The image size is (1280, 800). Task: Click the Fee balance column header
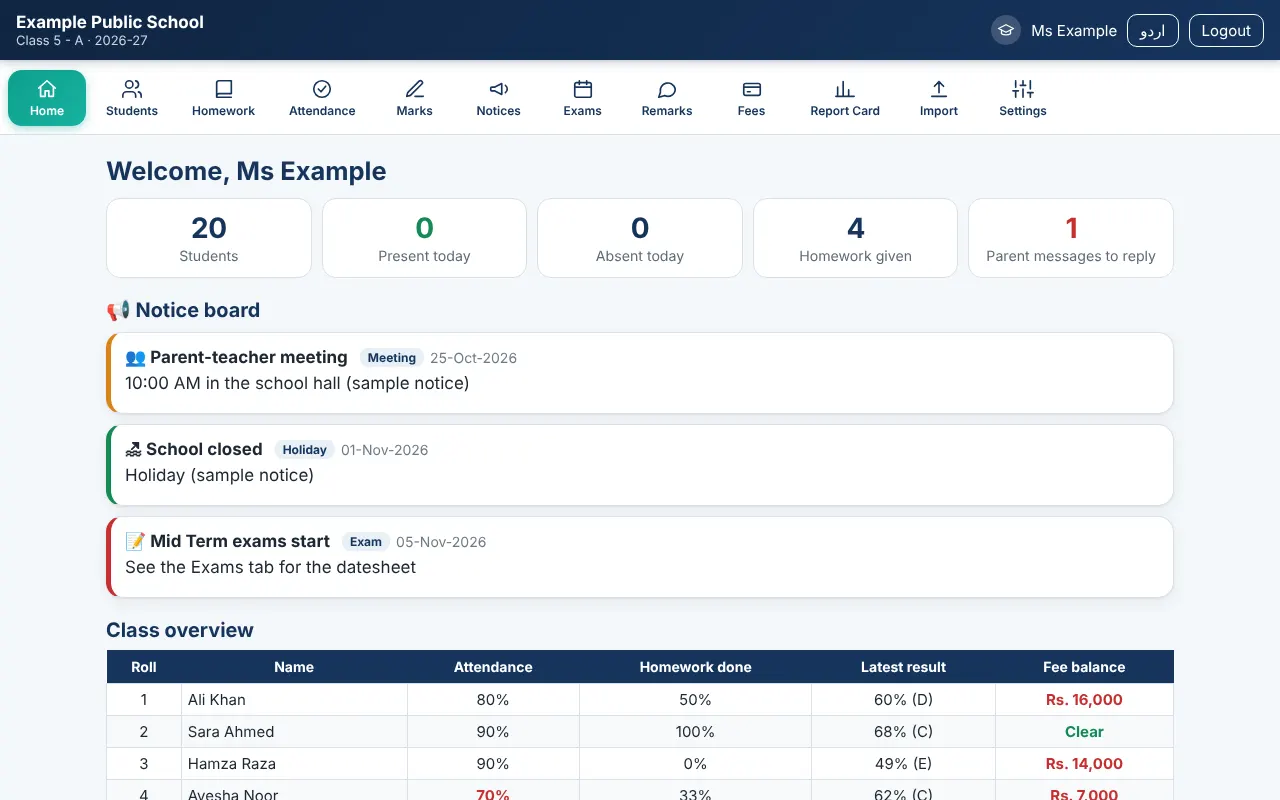pos(1084,667)
